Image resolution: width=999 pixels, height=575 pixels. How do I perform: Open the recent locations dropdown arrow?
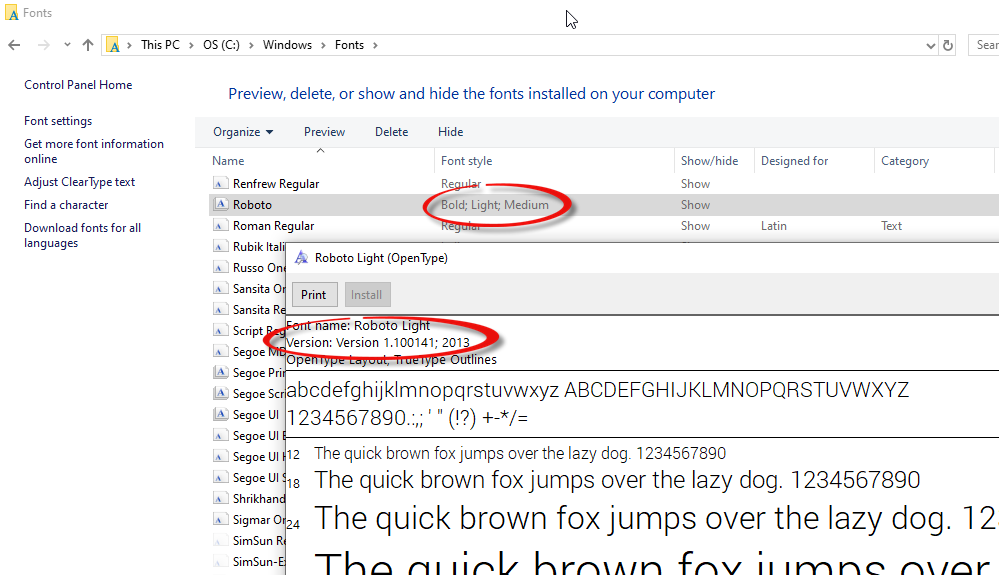coord(67,45)
